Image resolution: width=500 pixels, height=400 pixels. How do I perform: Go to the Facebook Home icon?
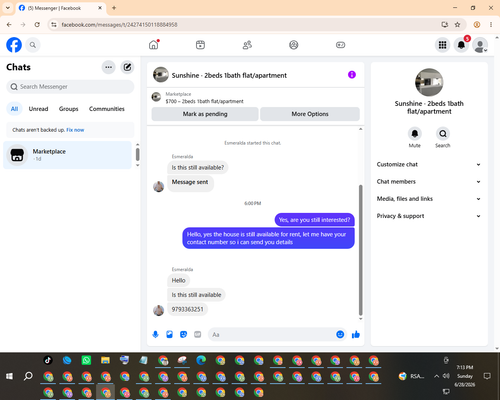click(x=154, y=45)
